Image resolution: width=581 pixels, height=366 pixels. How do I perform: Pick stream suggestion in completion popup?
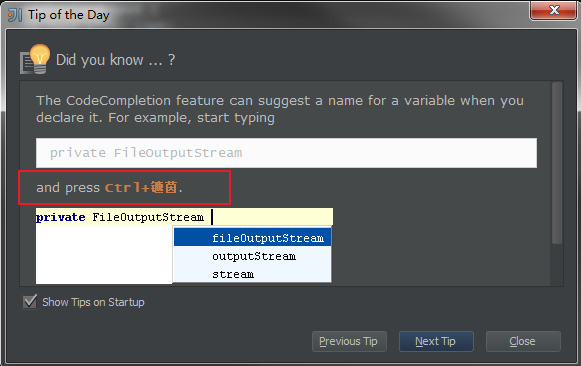(x=252, y=274)
